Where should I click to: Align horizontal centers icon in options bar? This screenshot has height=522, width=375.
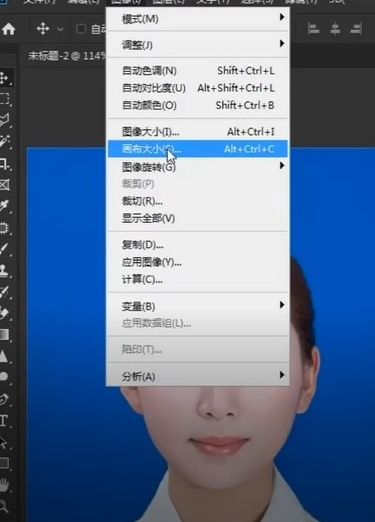335,29
